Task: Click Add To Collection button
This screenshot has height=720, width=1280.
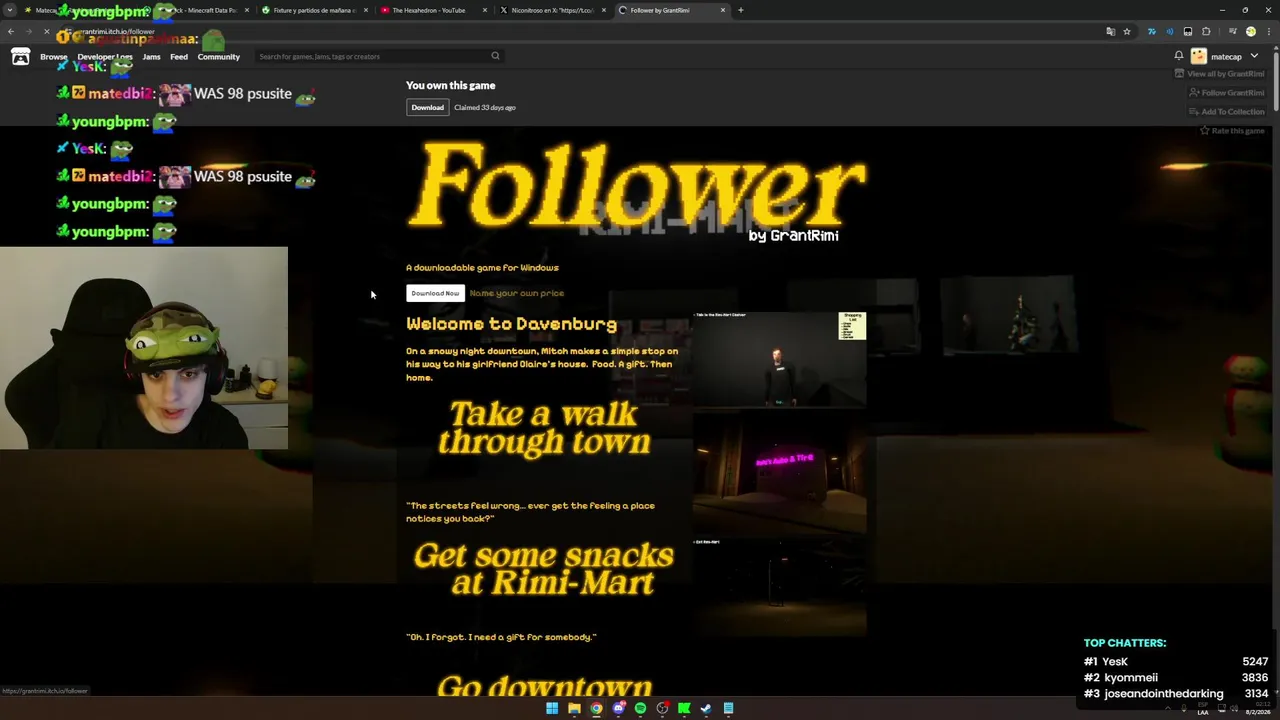Action: click(x=1227, y=112)
